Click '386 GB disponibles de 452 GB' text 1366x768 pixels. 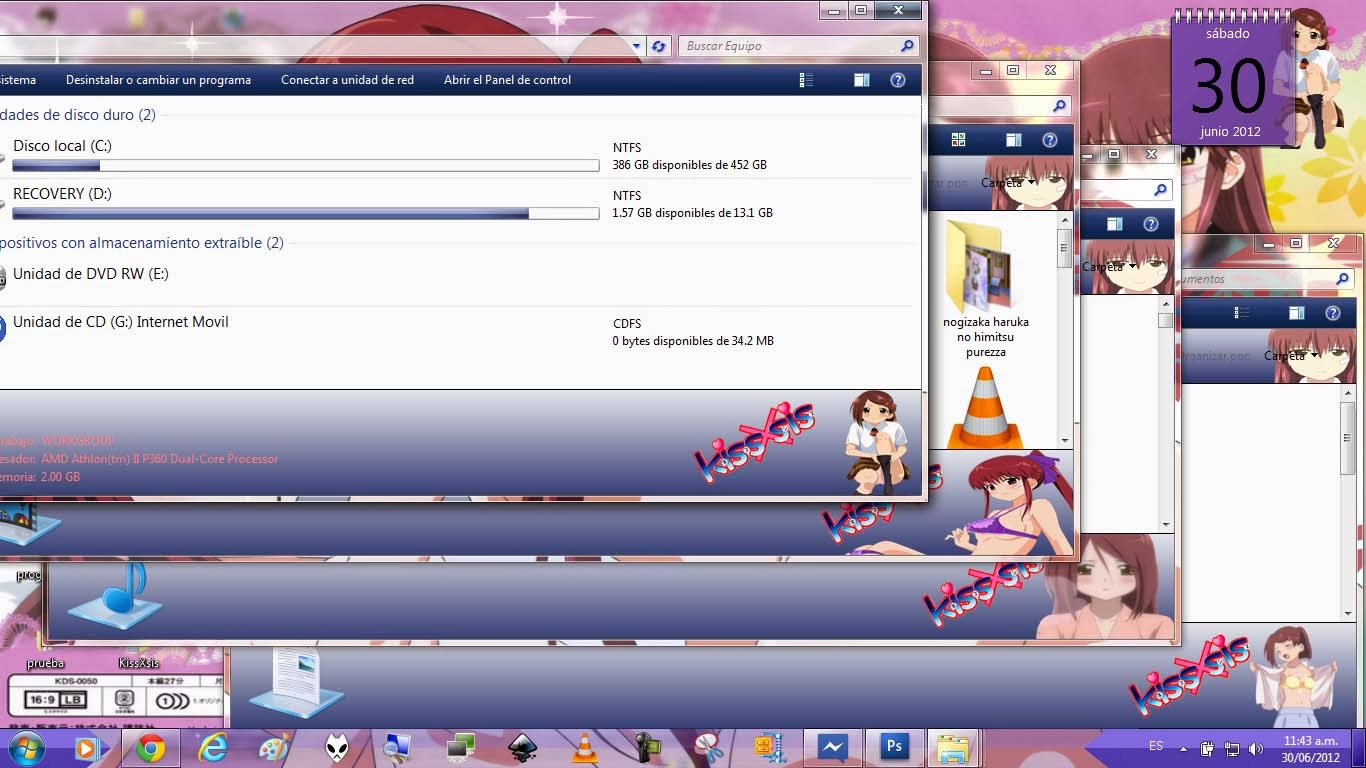point(690,165)
